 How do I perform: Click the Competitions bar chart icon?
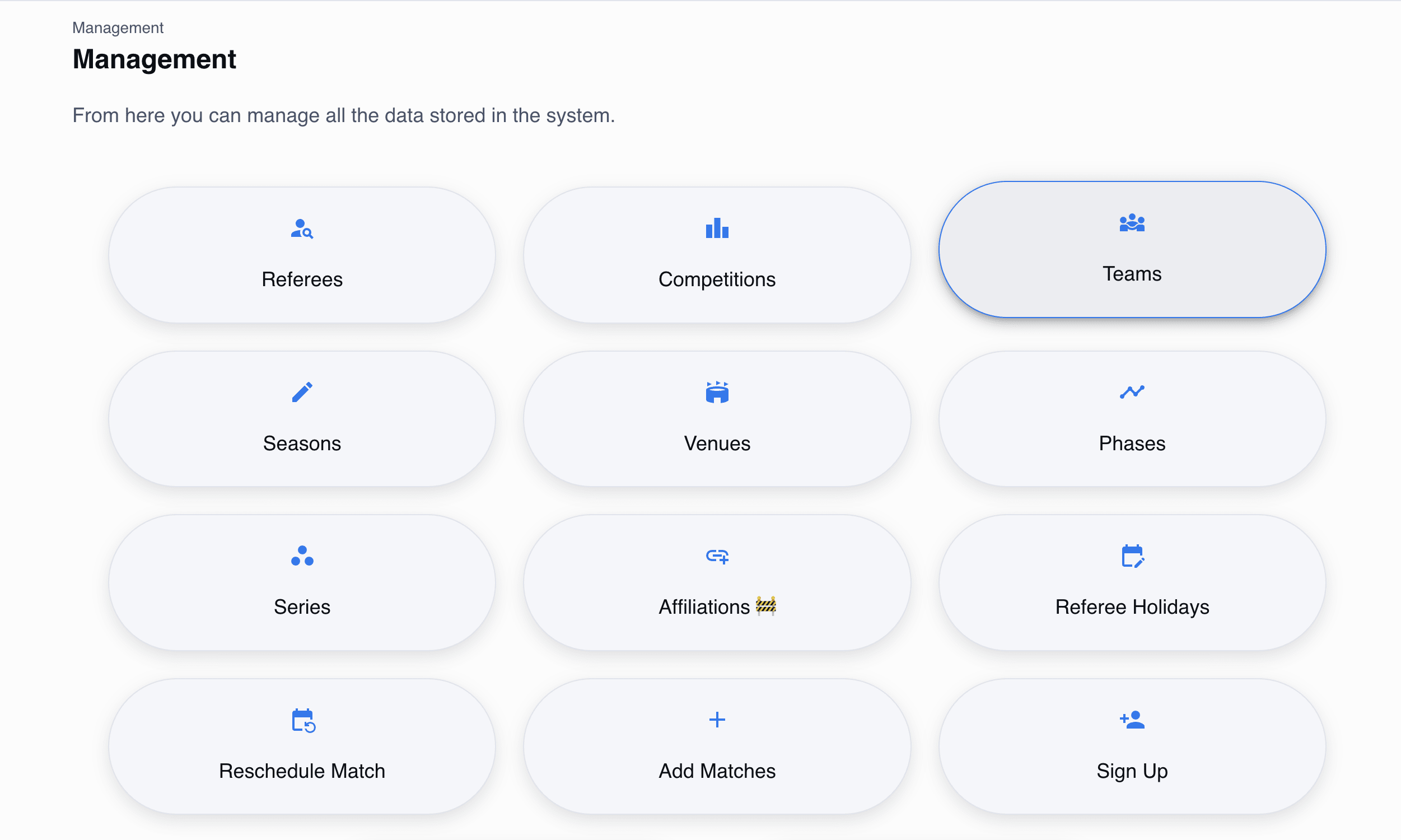[x=717, y=228]
